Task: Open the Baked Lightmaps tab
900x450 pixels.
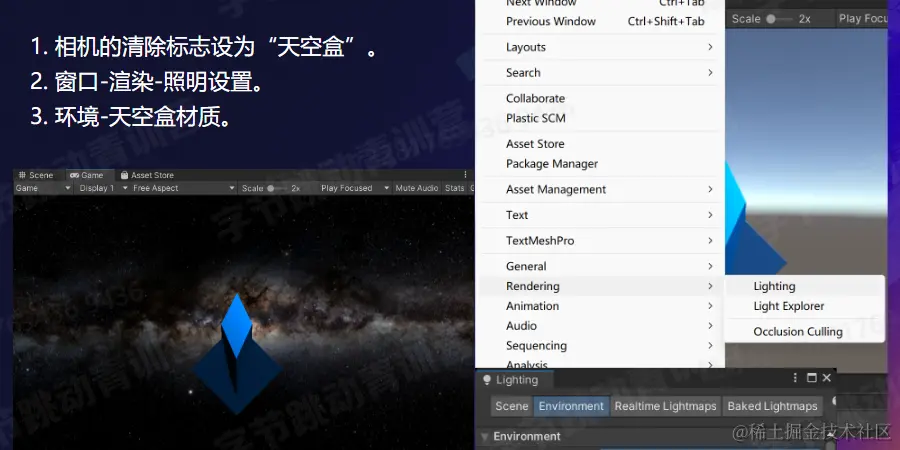Action: pyautogui.click(x=772, y=406)
